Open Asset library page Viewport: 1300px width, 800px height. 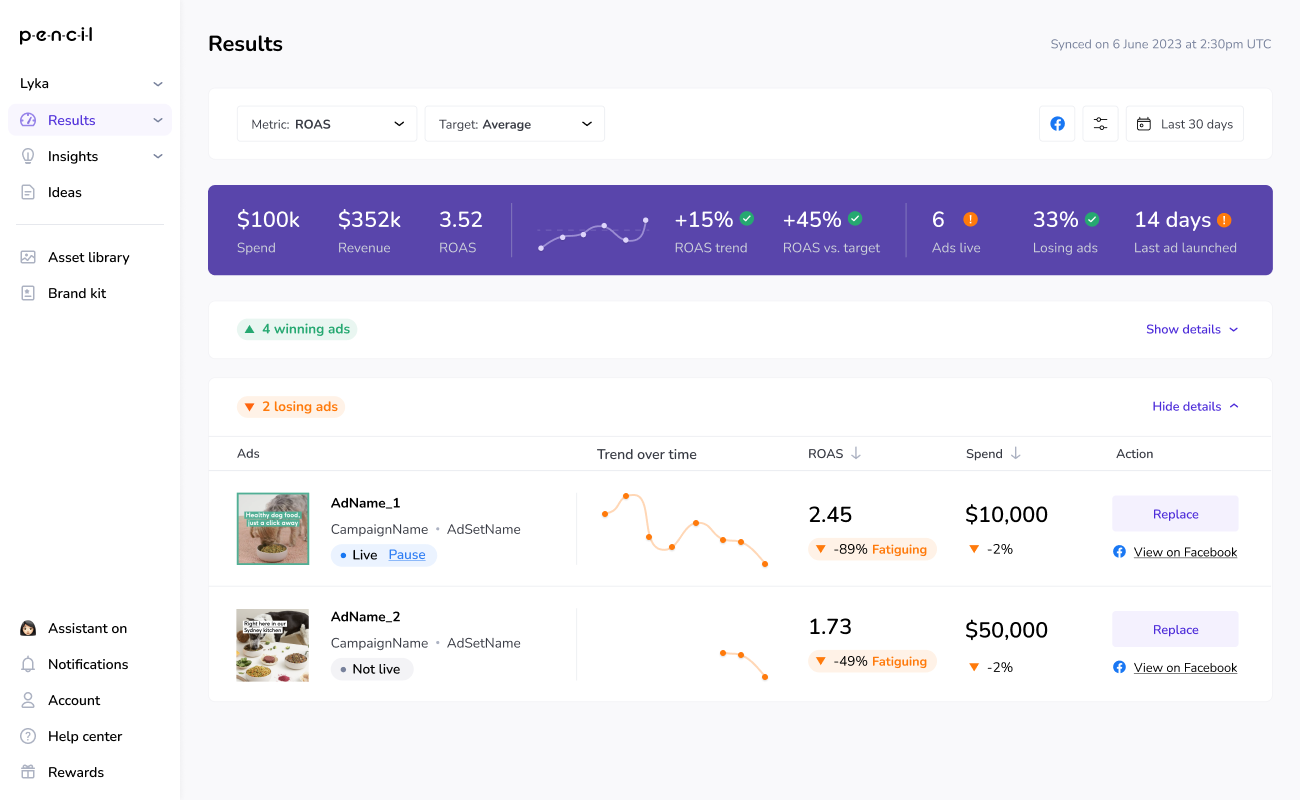(x=90, y=257)
